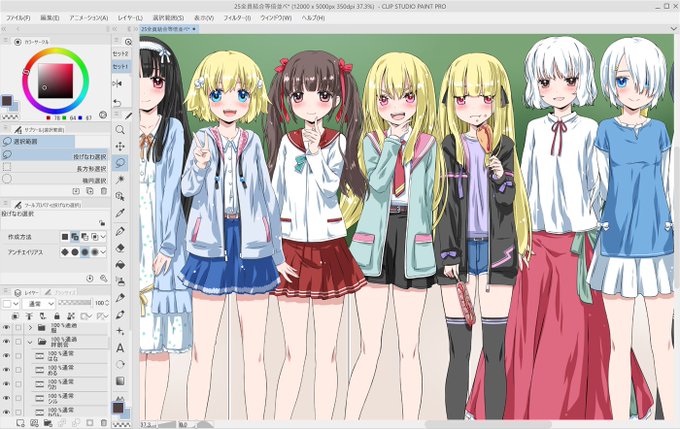
Task: Hide the closed top folder layer via eye icon
Action: click(6, 328)
